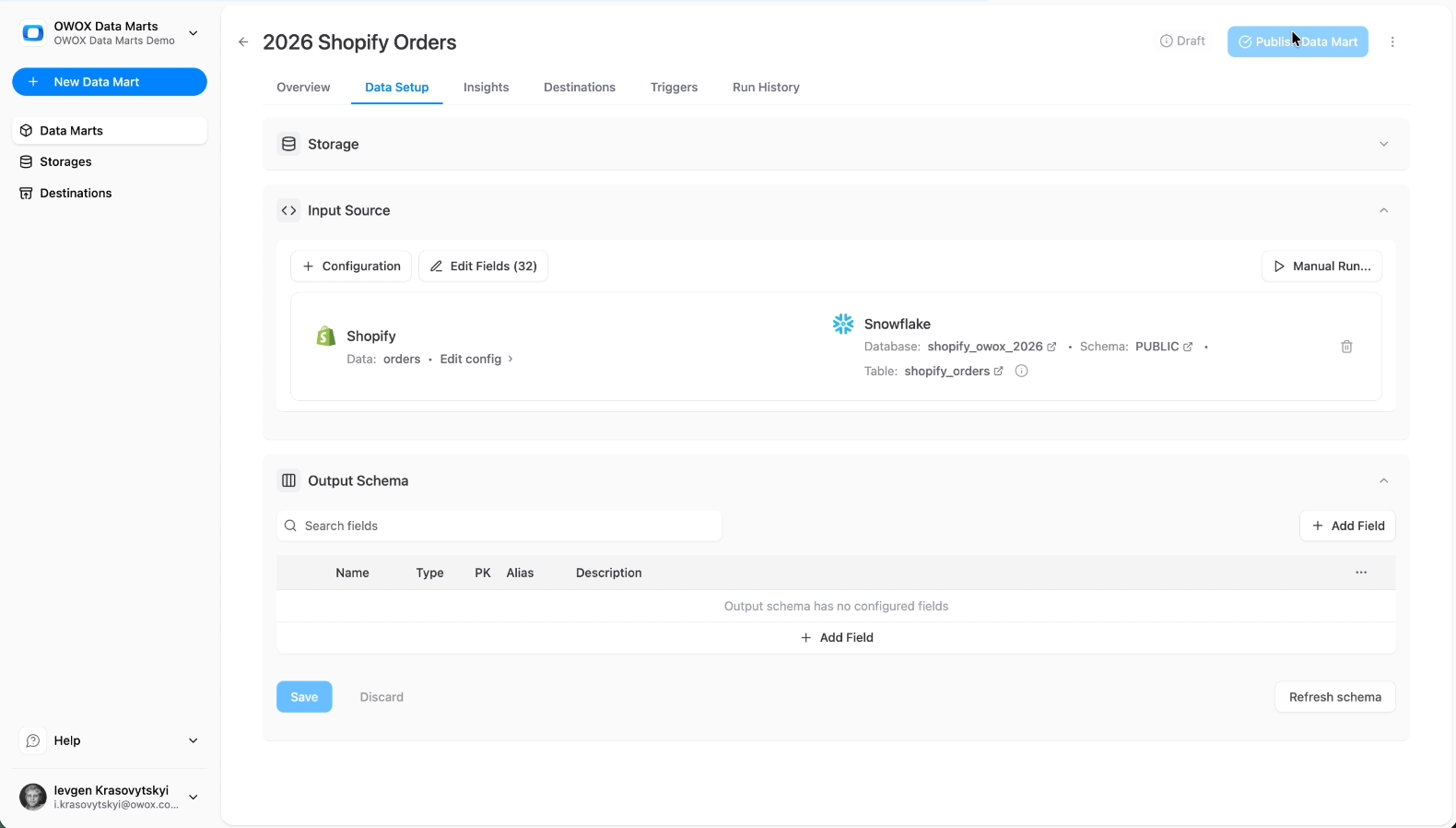1456x828 pixels.
Task: Click Add Field in the empty table row
Action: tap(837, 638)
